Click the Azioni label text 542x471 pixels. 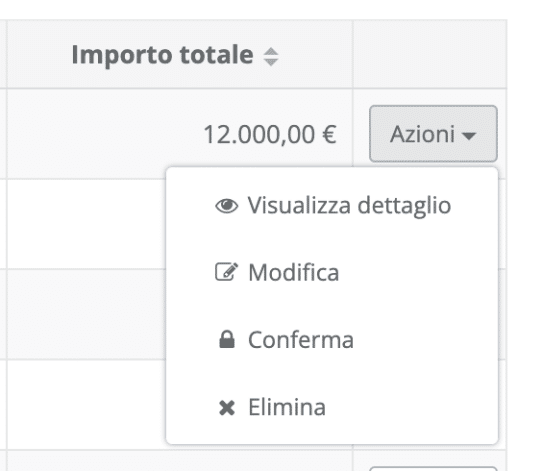(422, 134)
